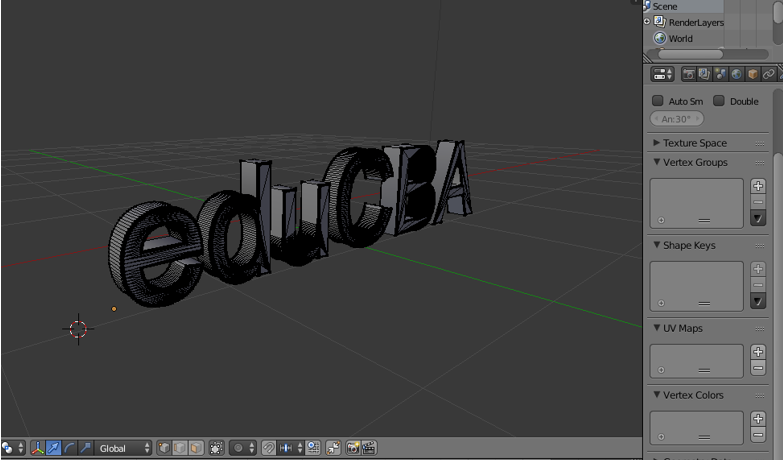The width and height of the screenshot is (783, 460).
Task: Toggle automerge editing icon
Action: pos(333,448)
